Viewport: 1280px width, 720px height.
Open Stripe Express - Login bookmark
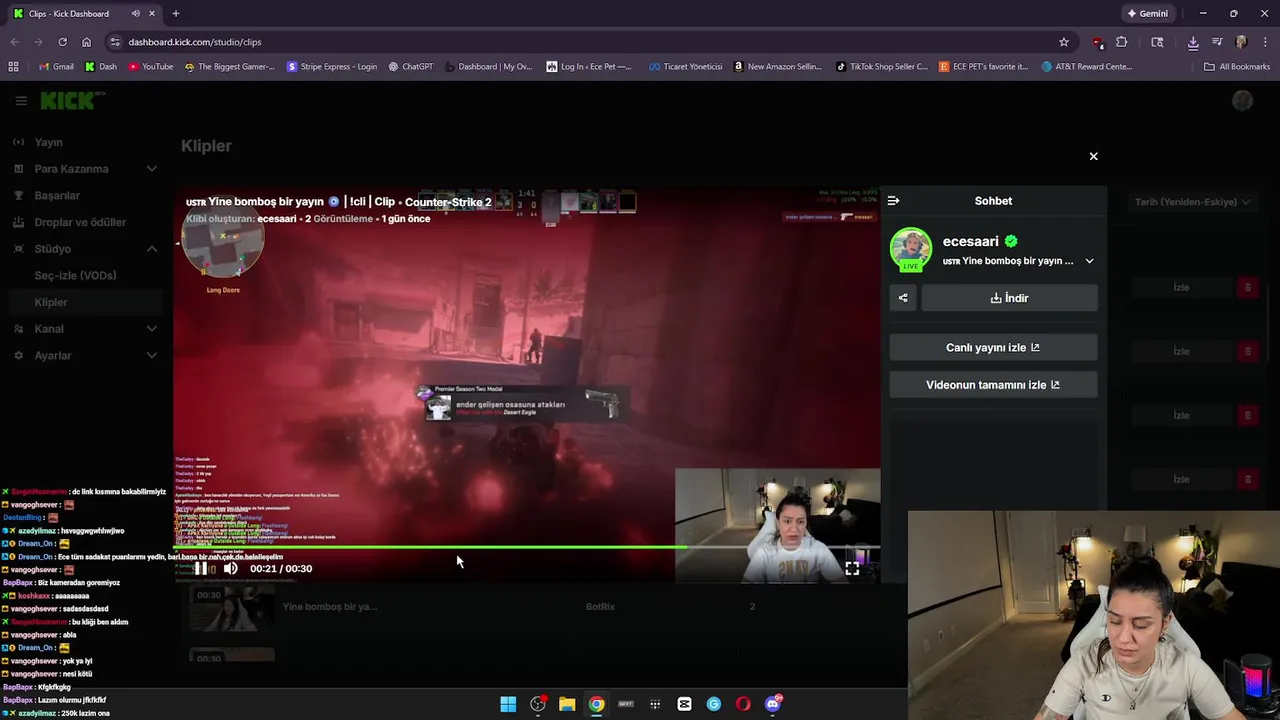(332, 67)
